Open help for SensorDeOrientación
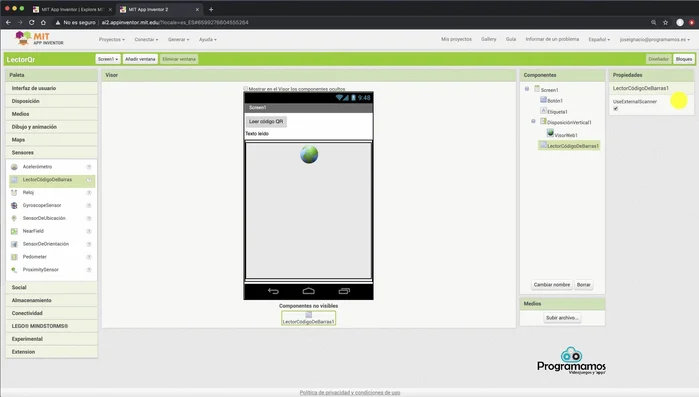 [89, 245]
